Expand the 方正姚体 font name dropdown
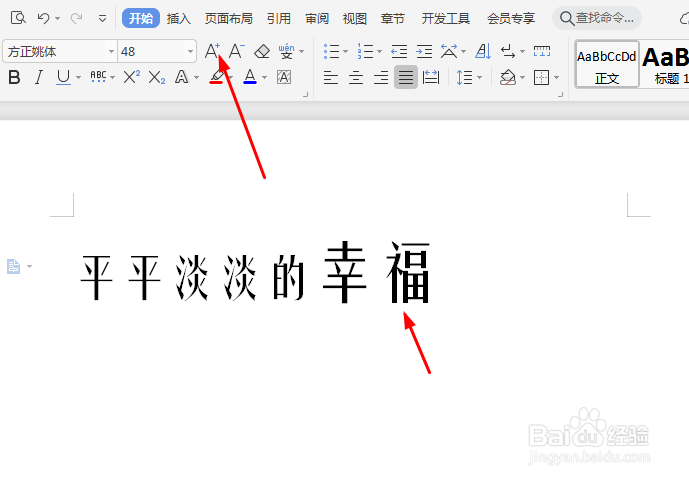Image resolution: width=689 pixels, height=481 pixels. tap(111, 51)
